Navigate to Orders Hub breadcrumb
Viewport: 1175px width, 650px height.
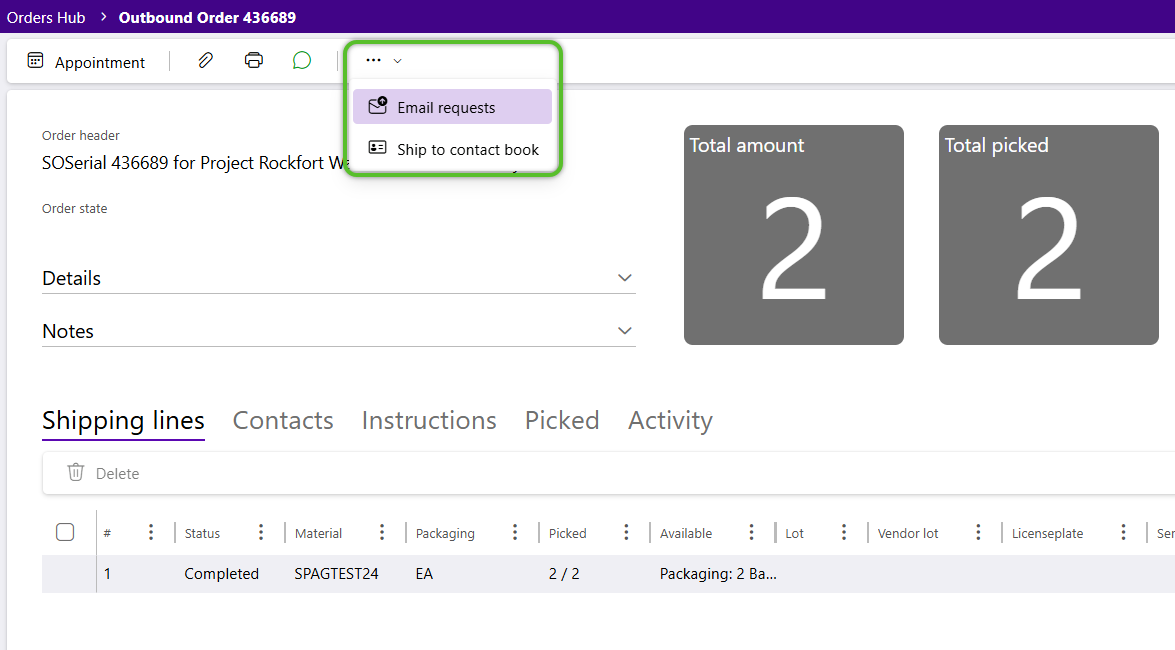(46, 17)
